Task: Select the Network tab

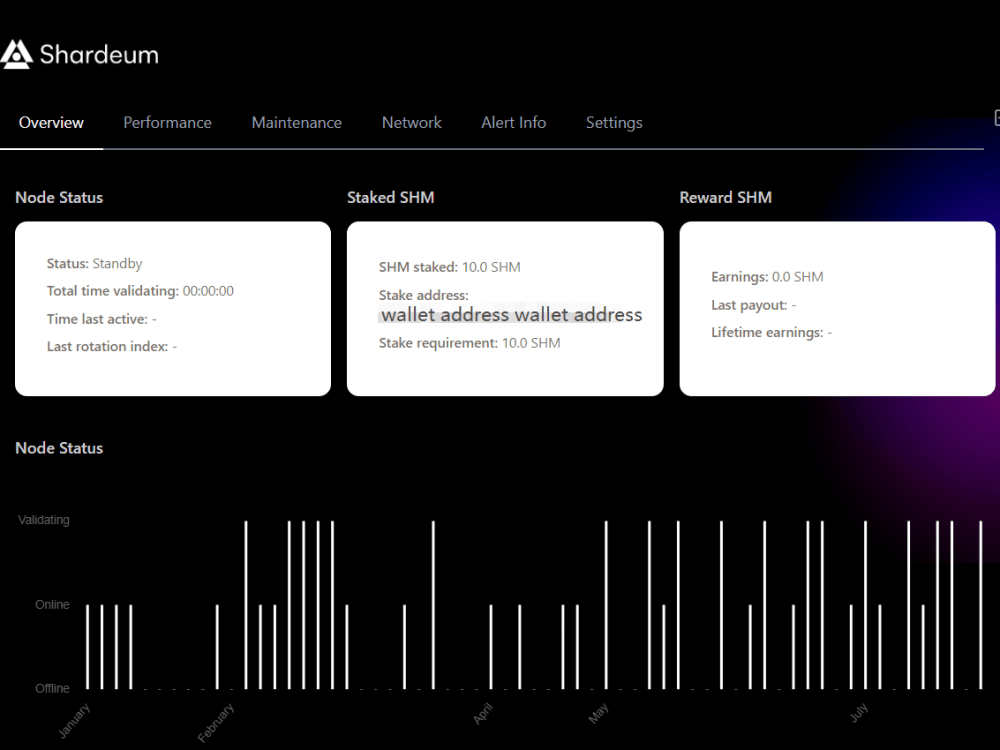Action: [411, 122]
